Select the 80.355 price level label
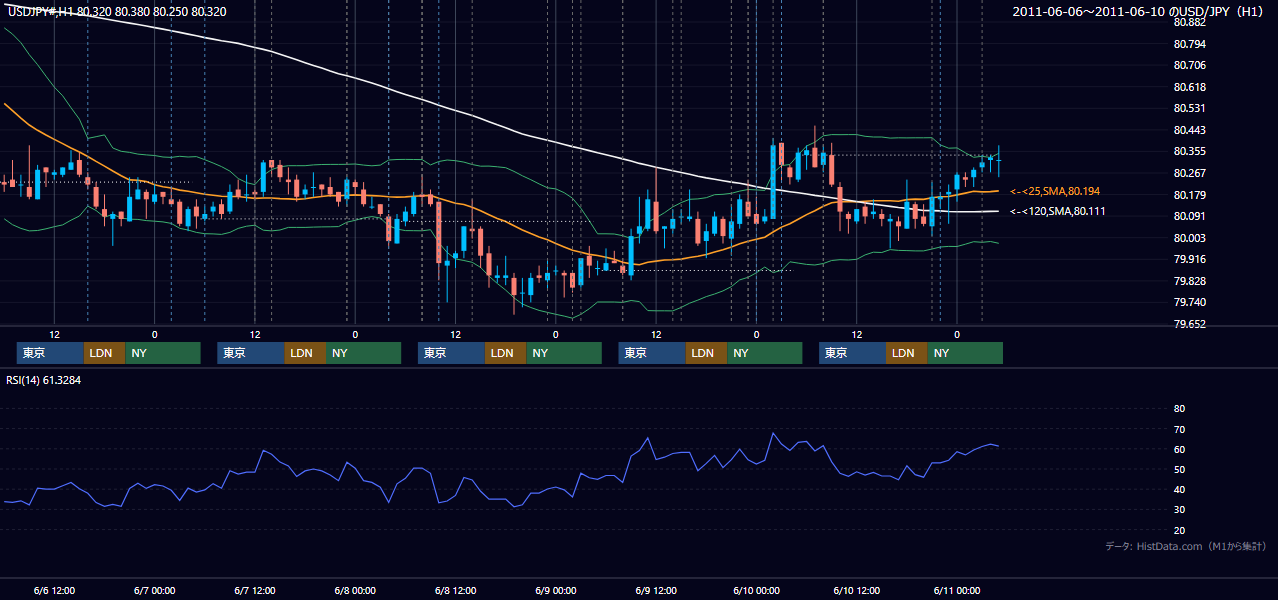Image resolution: width=1278 pixels, height=600 pixels. (x=1188, y=151)
